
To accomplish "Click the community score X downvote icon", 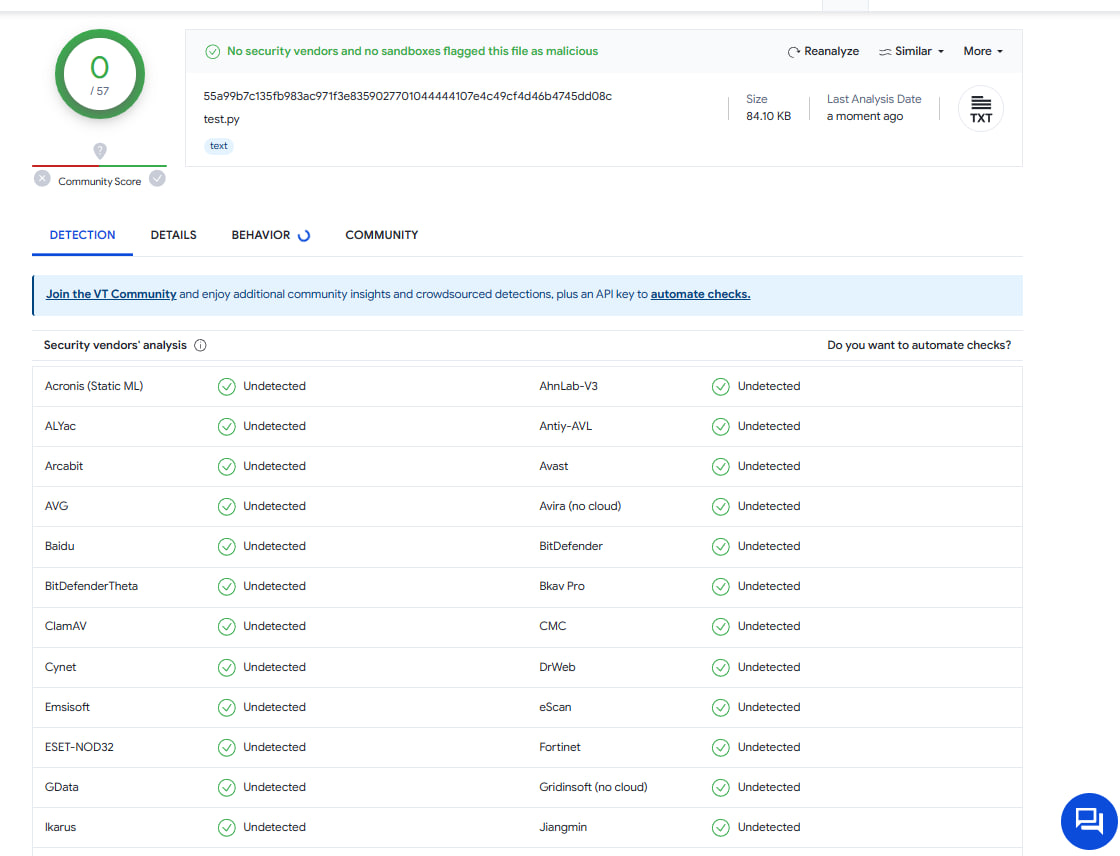I will click(x=42, y=179).
